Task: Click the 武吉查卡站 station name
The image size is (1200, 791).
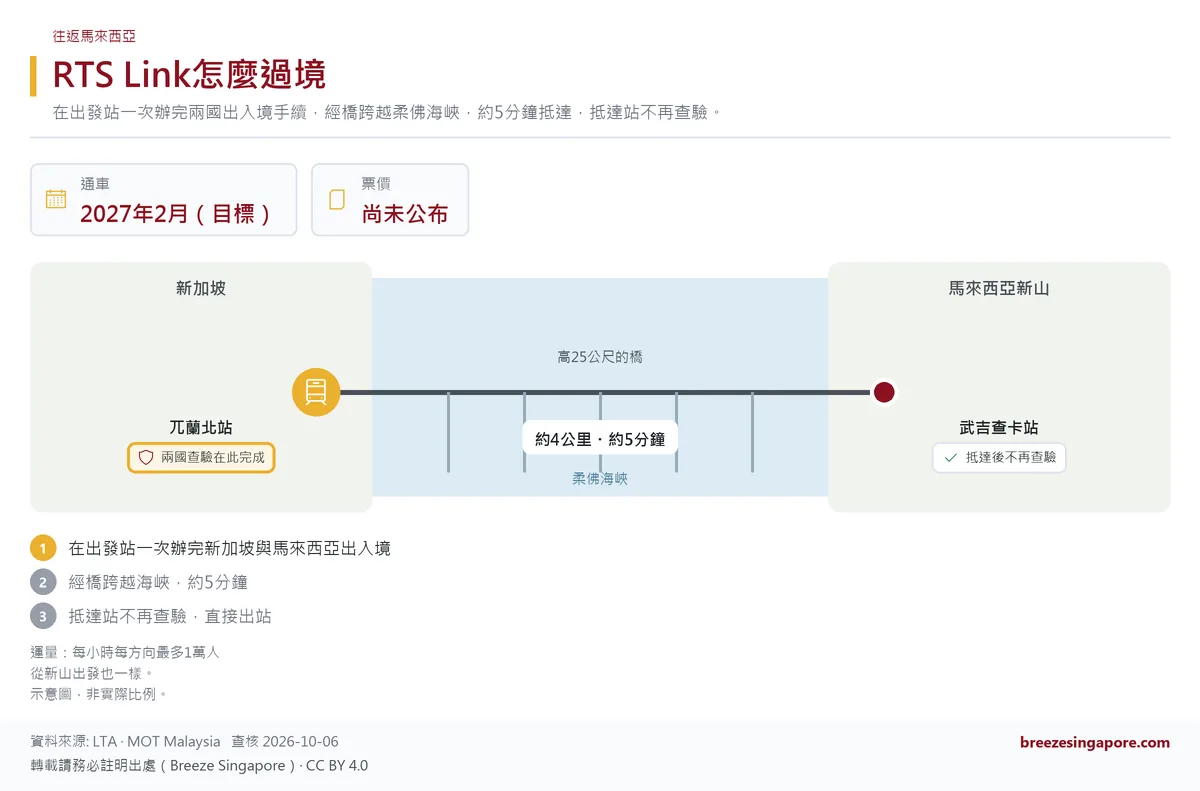Action: pyautogui.click(x=999, y=427)
